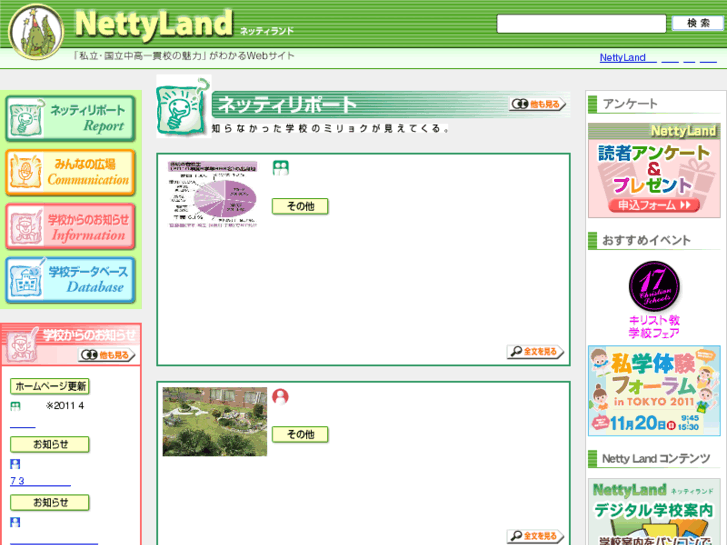
Task: Click the NettyLand mascot logo
Action: coord(36,32)
